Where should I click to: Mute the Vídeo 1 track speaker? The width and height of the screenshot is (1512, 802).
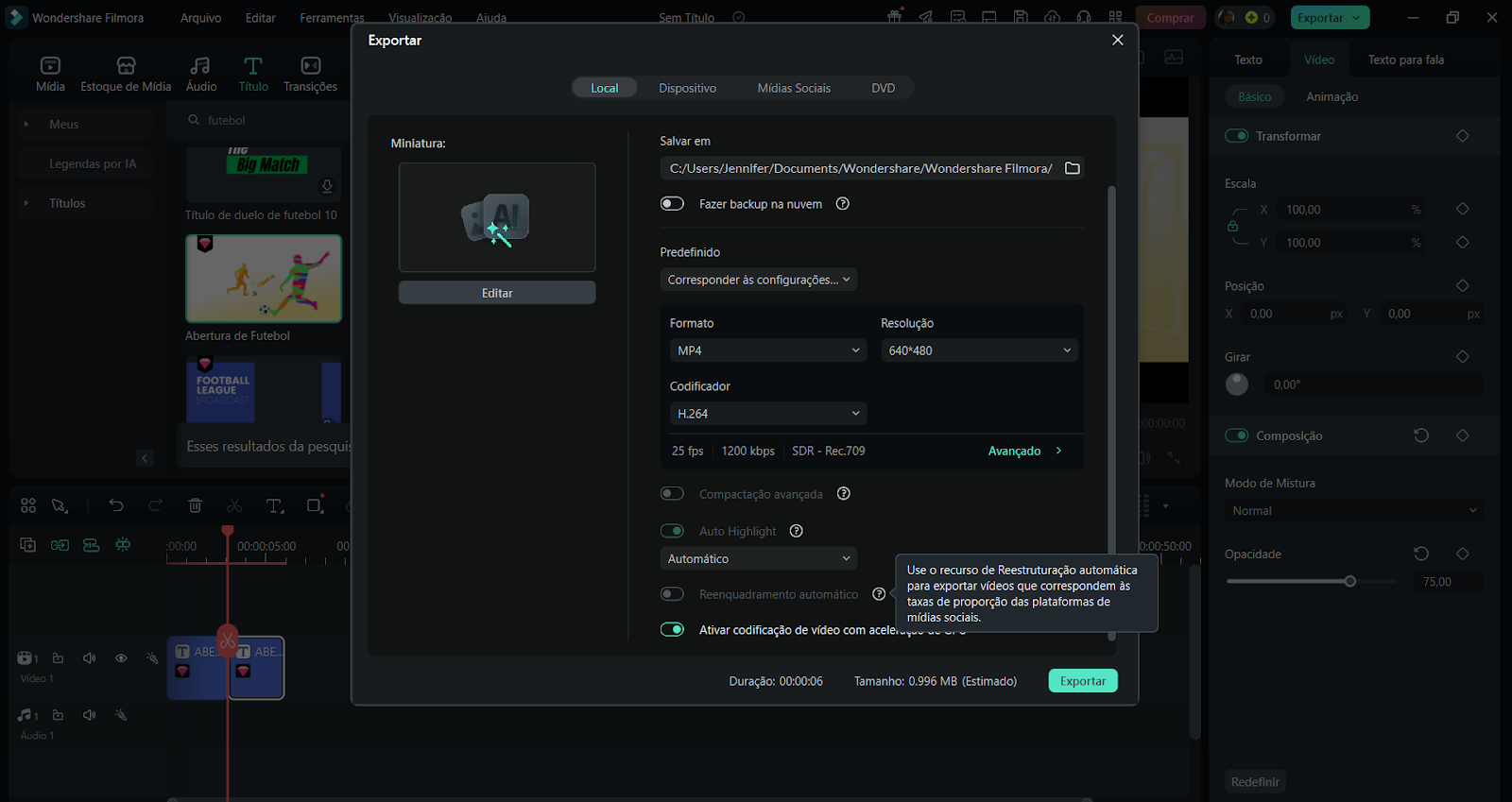pyautogui.click(x=89, y=658)
